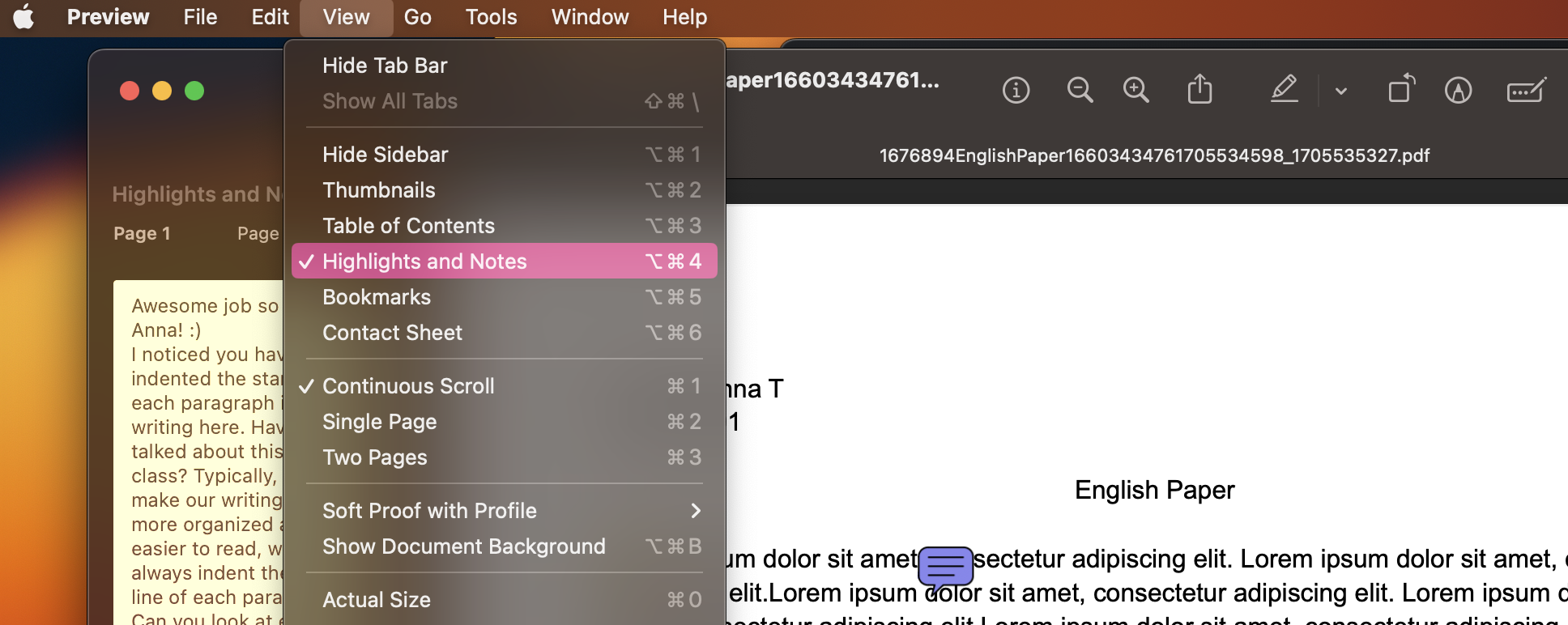
Task: Choose Actual Size
Action: click(504, 600)
